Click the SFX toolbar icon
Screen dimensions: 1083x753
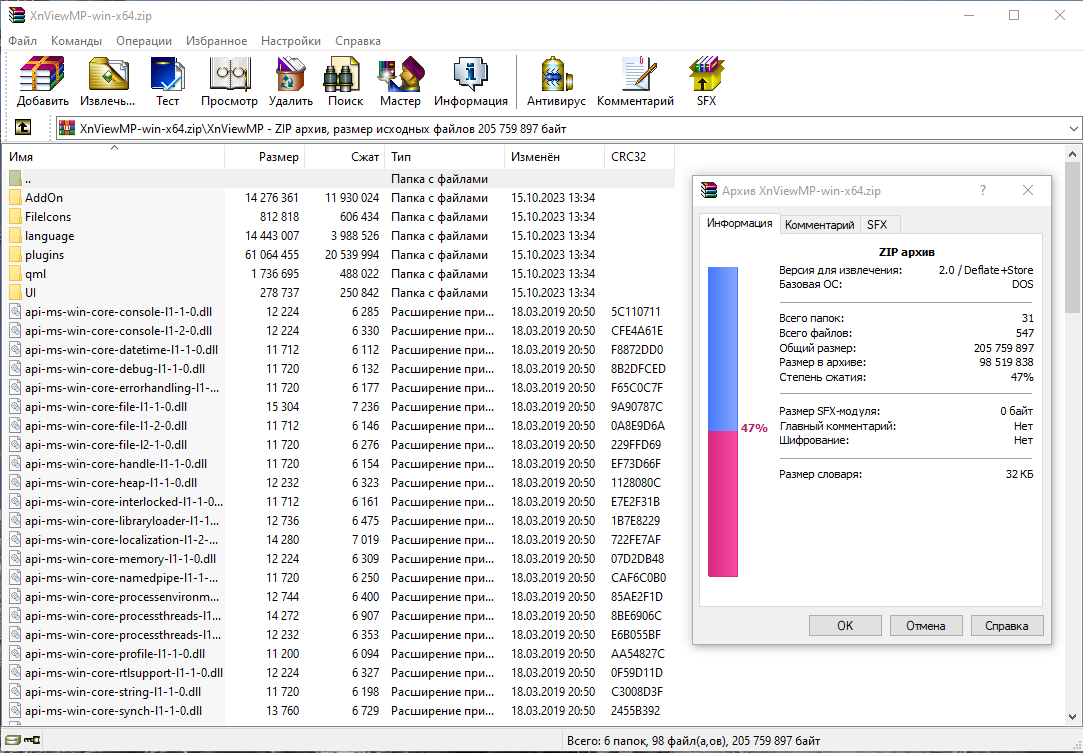tap(706, 74)
